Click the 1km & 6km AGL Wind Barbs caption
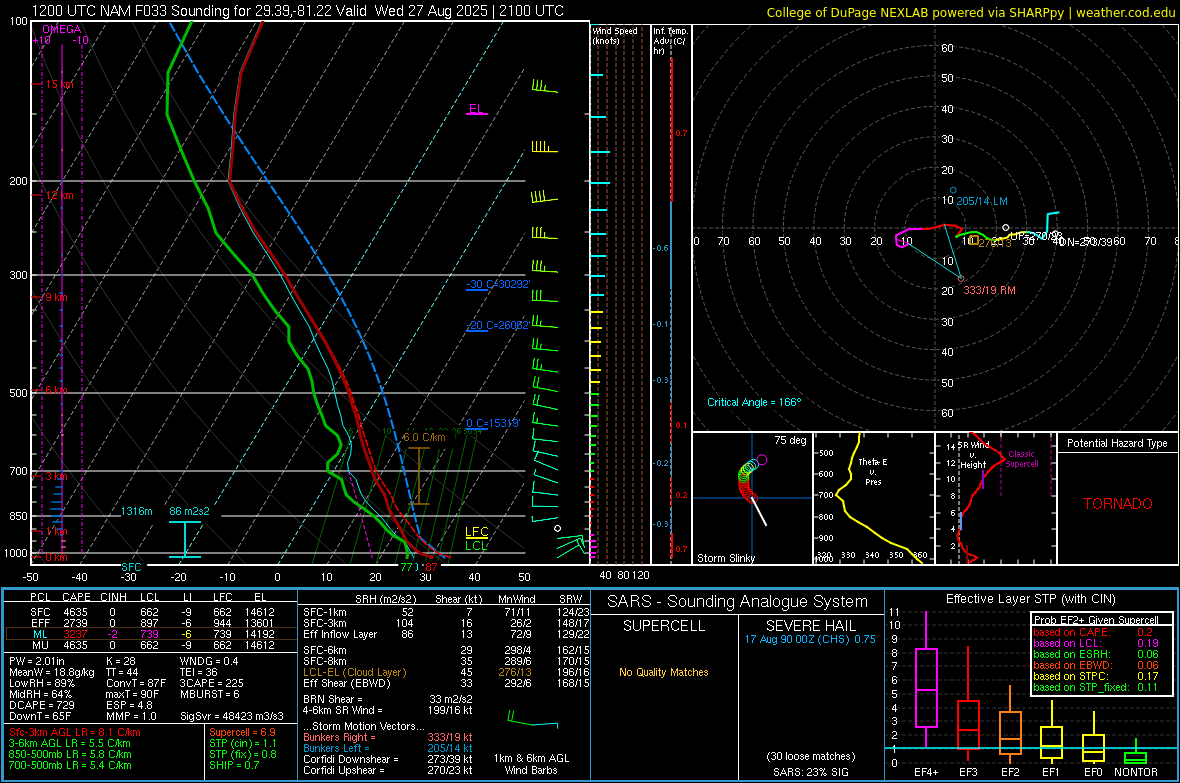Image resolution: width=1180 pixels, height=783 pixels. (531, 764)
